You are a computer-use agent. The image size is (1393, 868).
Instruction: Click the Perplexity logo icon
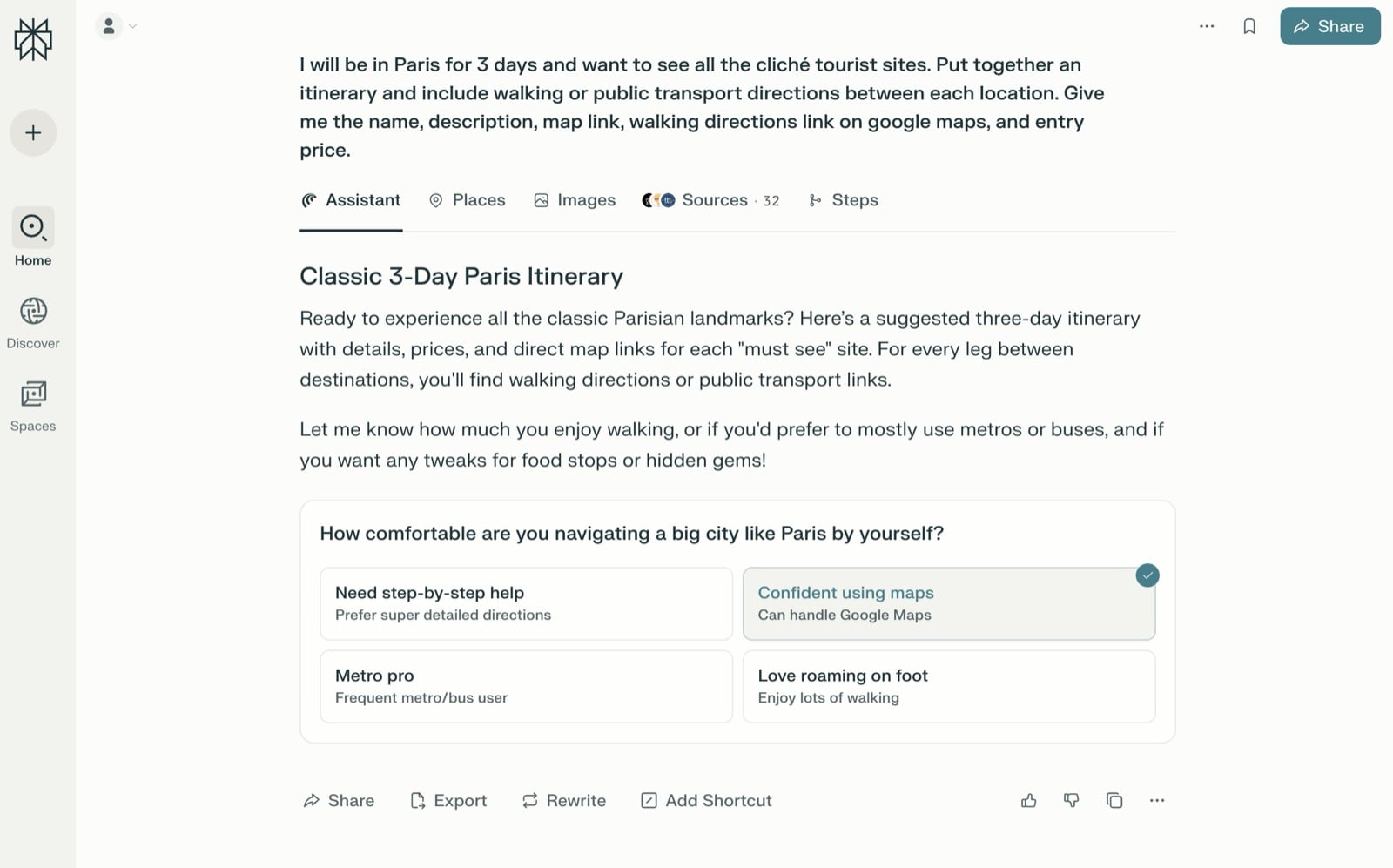pyautogui.click(x=33, y=39)
